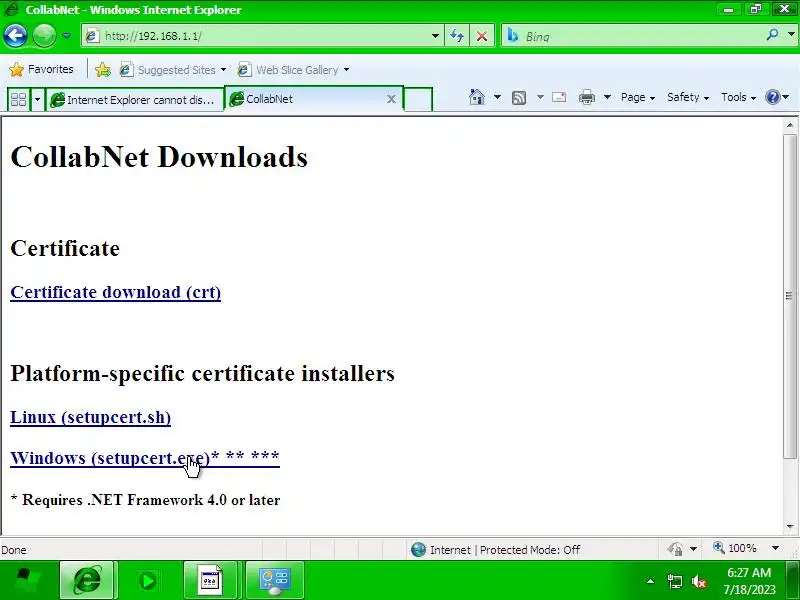This screenshot has height=600, width=800.
Task: Click 'Platform-specific certificate installers' heading
Action: point(203,373)
